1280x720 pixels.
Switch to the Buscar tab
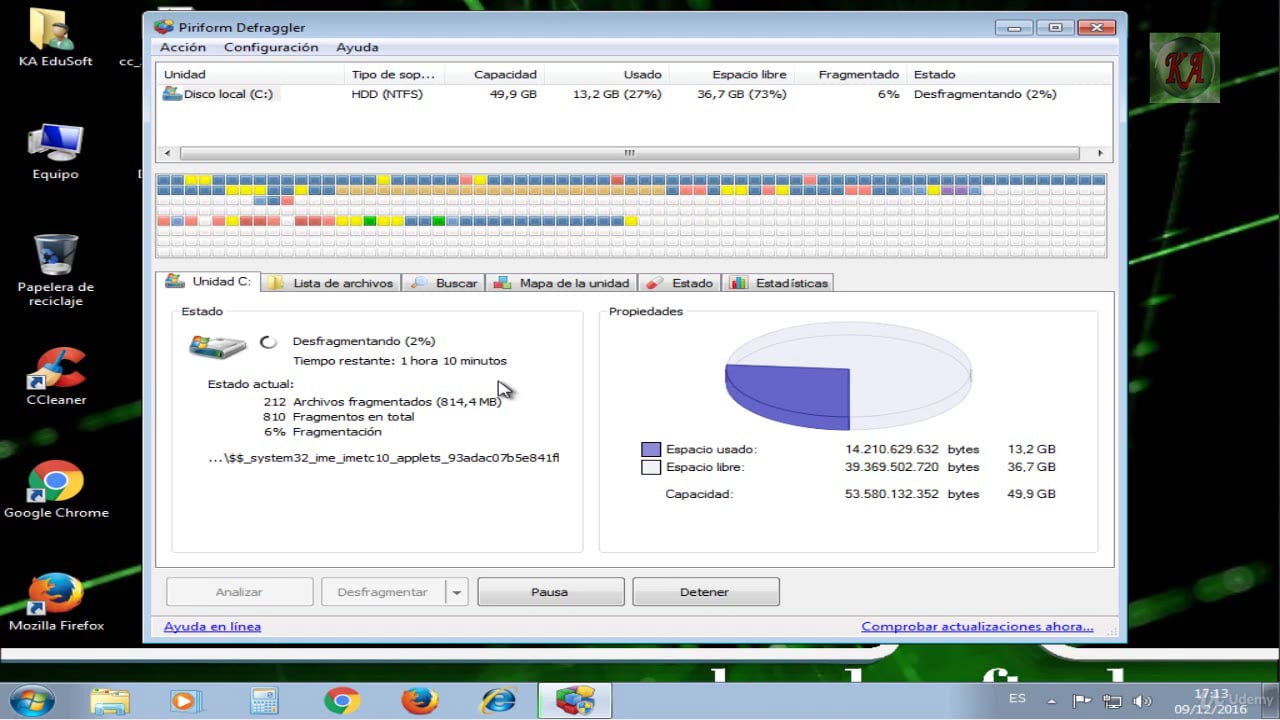[444, 283]
